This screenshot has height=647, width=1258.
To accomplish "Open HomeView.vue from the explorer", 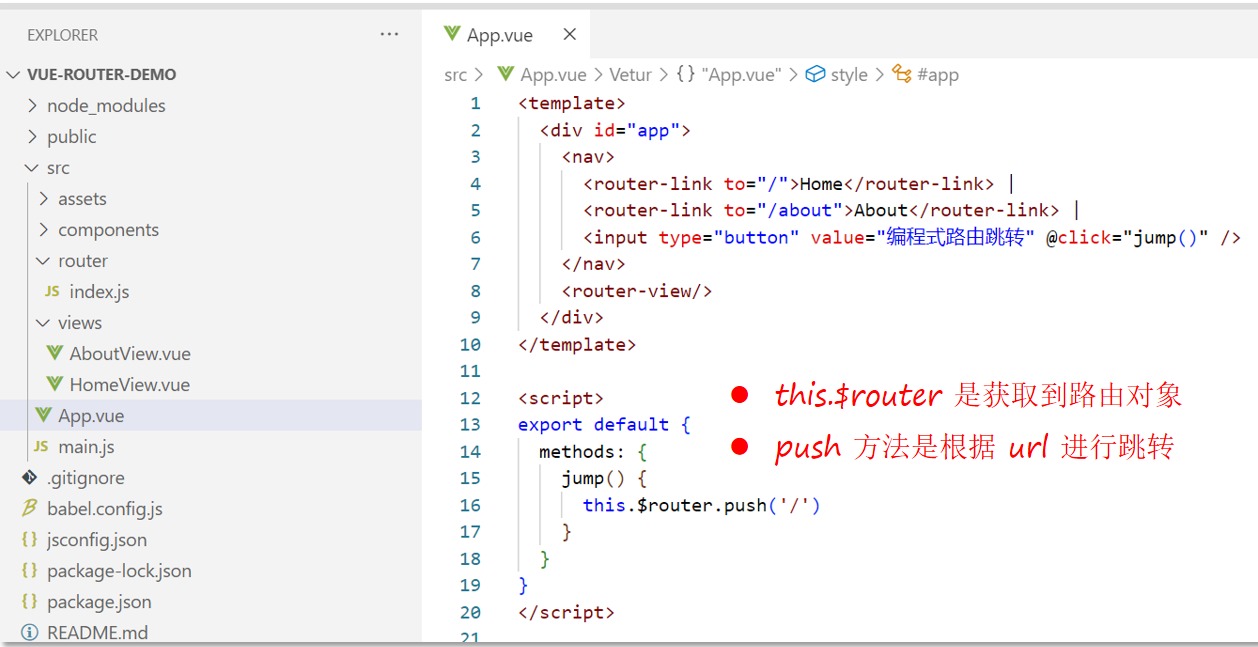I will 129,385.
